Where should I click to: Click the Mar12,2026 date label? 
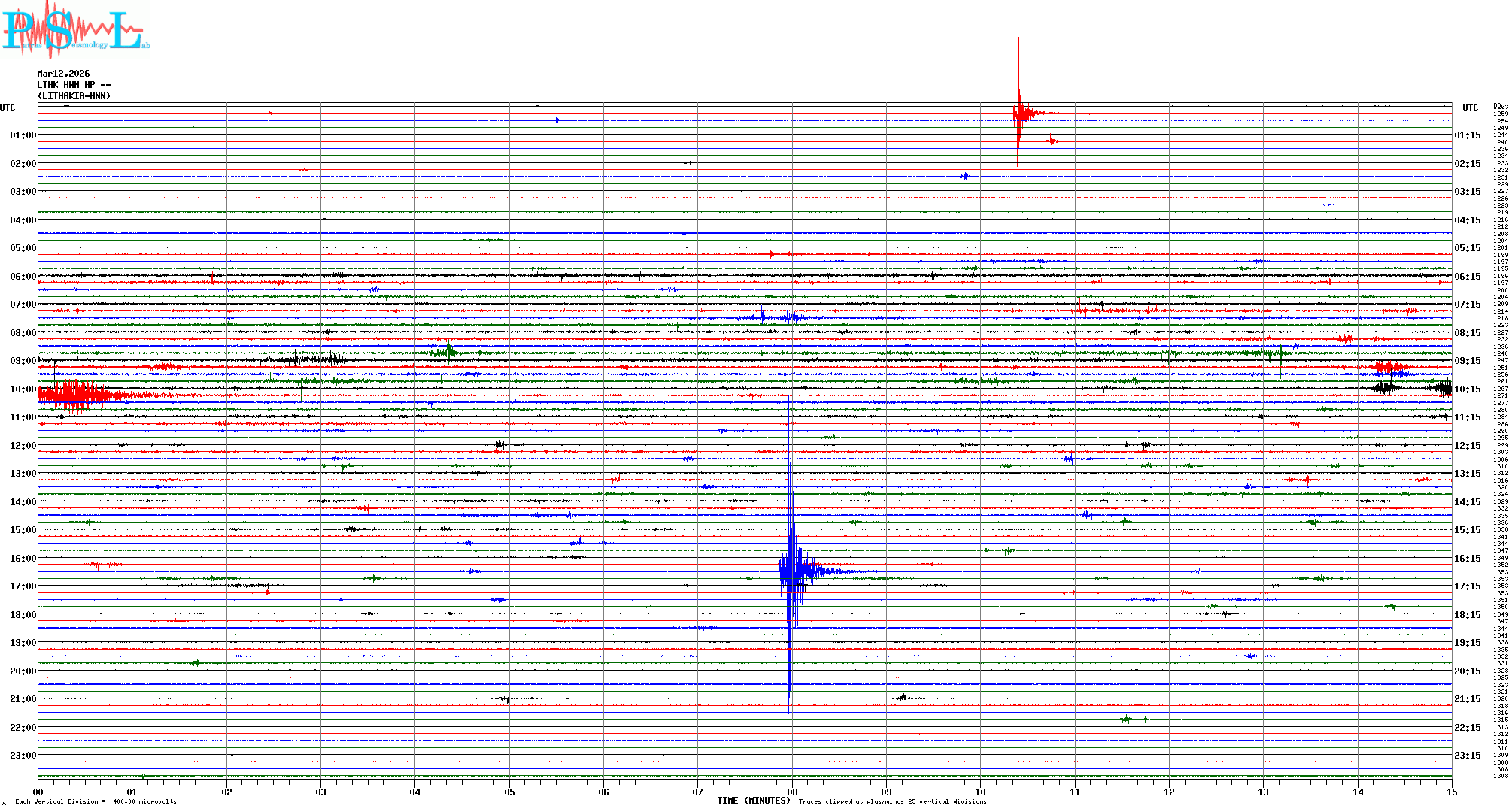coord(63,74)
